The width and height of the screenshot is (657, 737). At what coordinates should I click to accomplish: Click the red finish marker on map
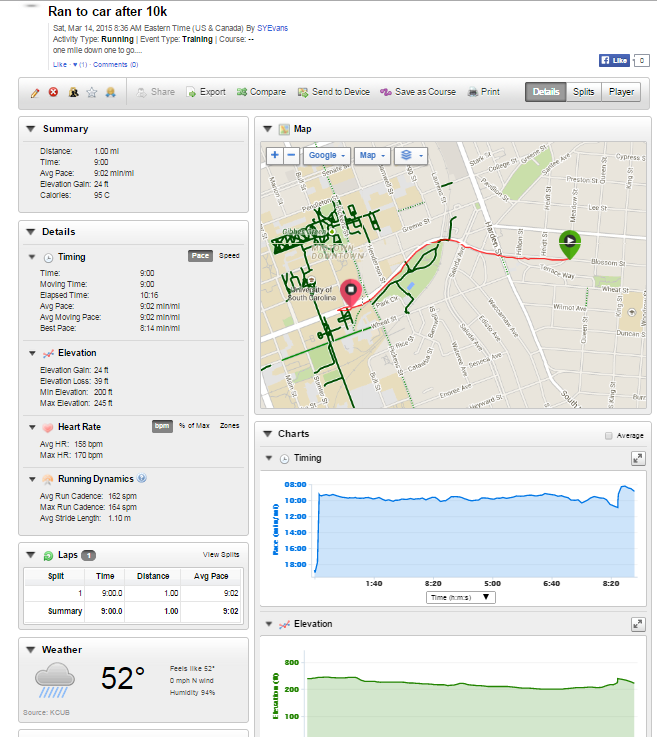coord(350,293)
